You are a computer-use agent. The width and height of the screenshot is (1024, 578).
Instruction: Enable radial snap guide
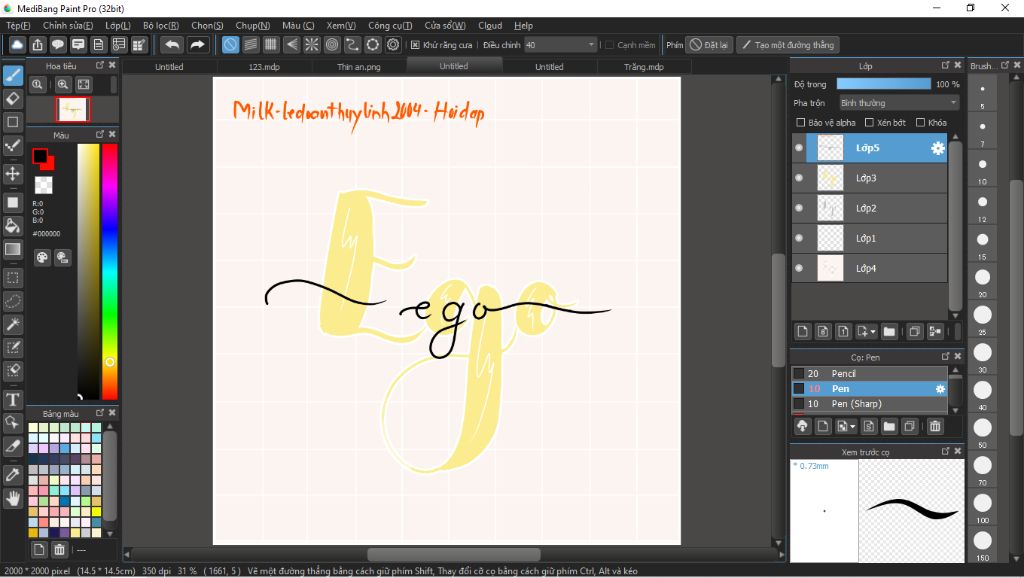tap(312, 45)
